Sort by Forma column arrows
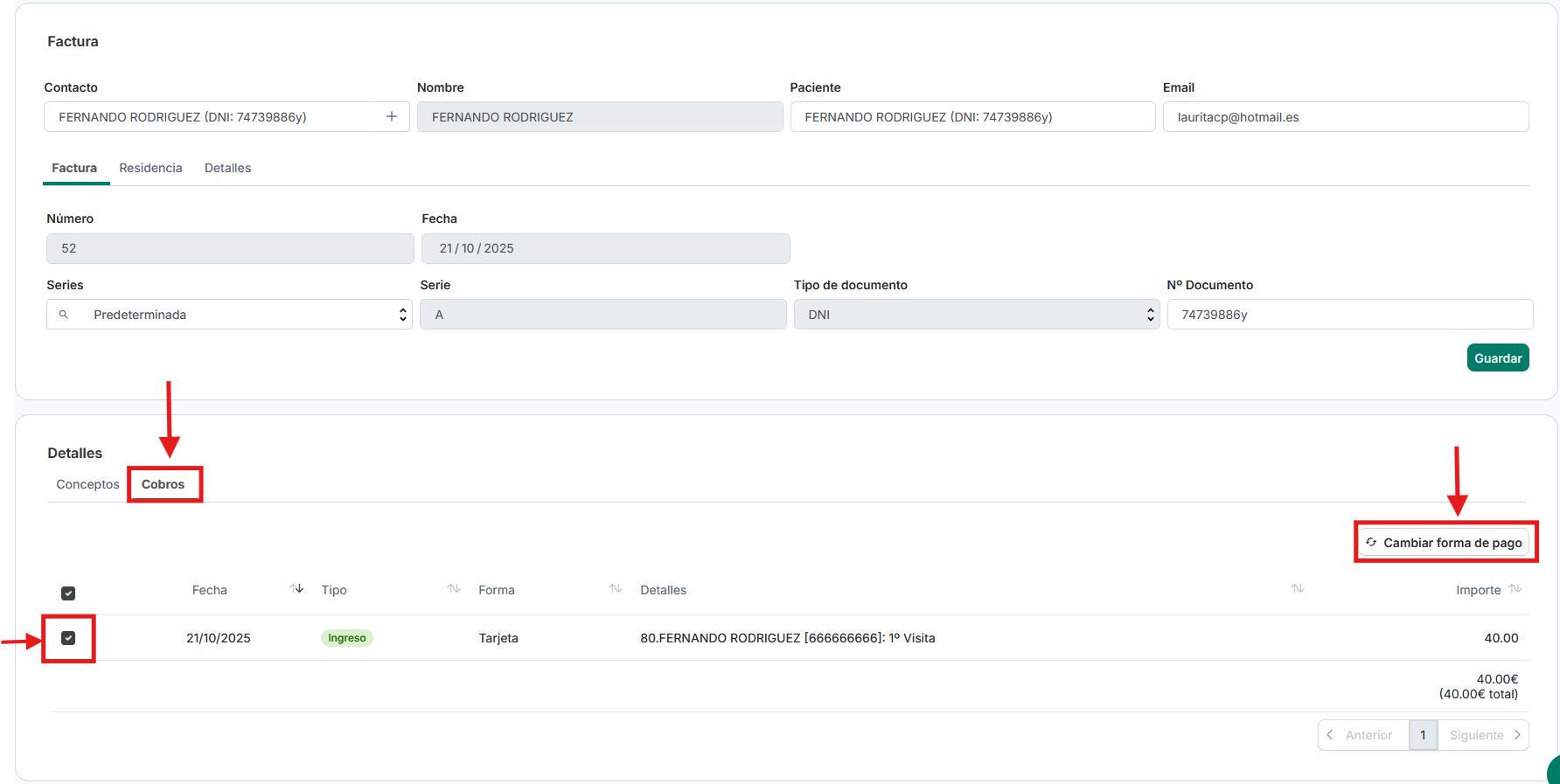This screenshot has height=784, width=1560. (x=616, y=589)
